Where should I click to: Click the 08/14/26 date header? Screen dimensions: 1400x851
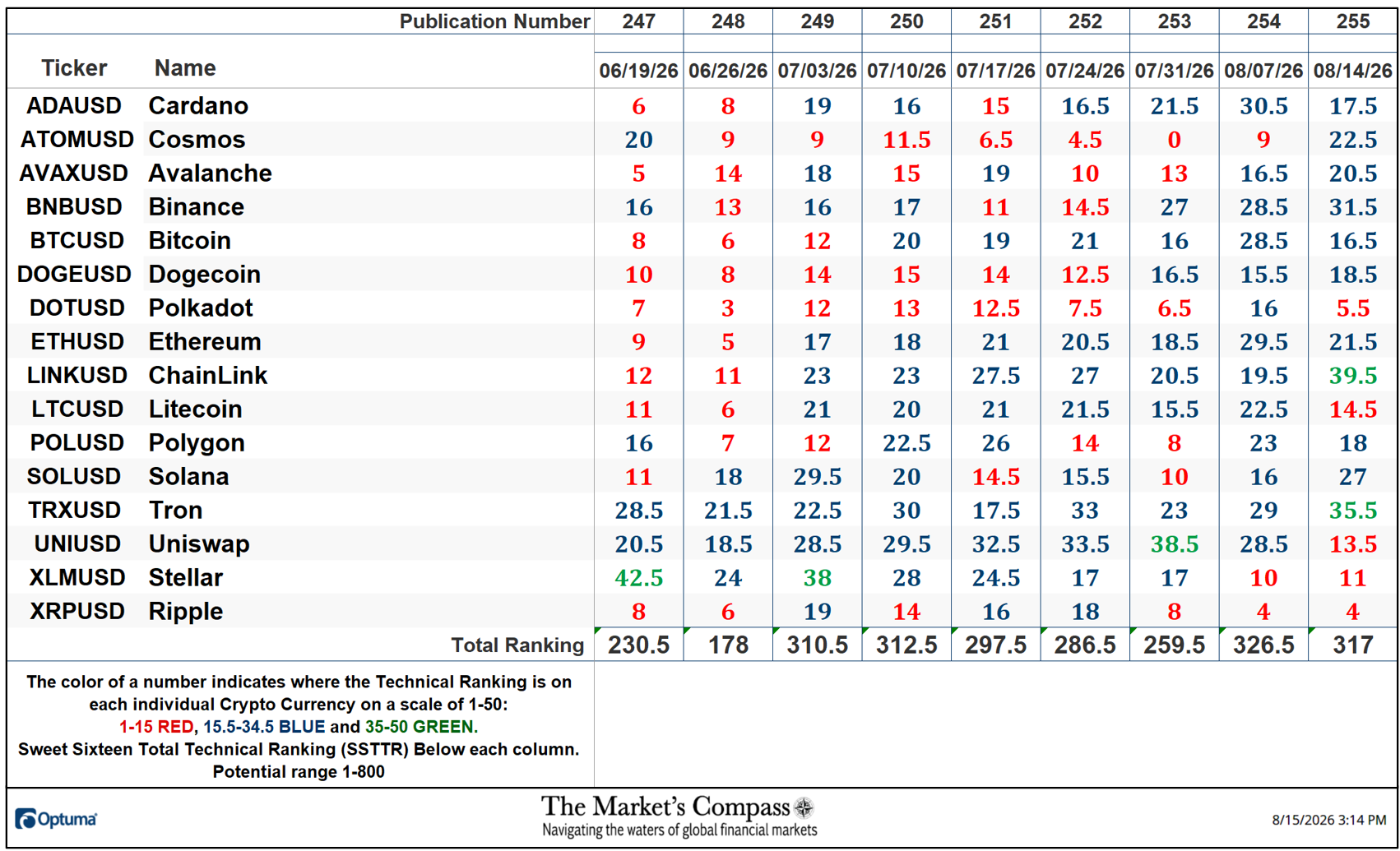1353,71
